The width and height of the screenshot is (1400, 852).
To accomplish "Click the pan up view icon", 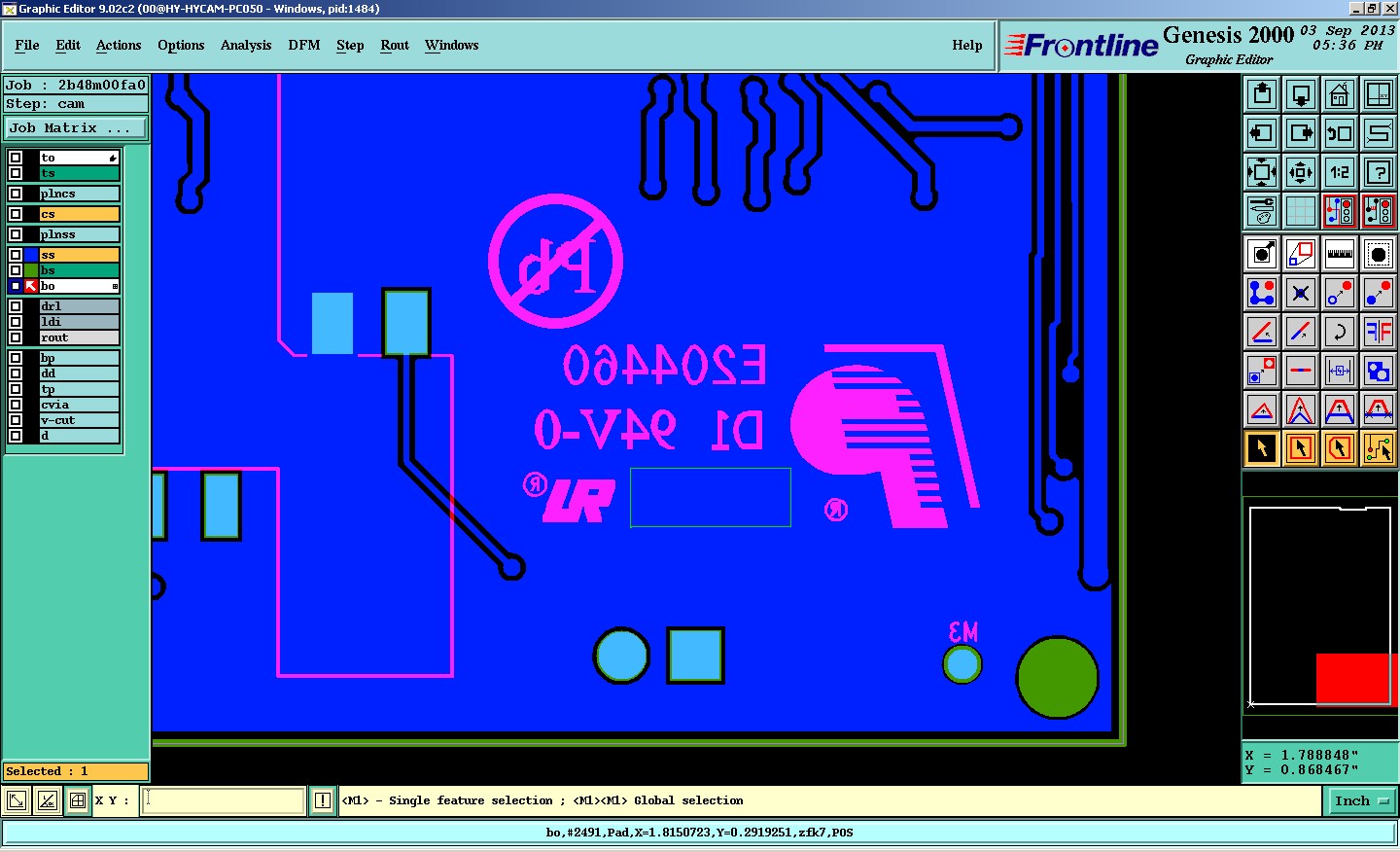I will (1262, 94).
